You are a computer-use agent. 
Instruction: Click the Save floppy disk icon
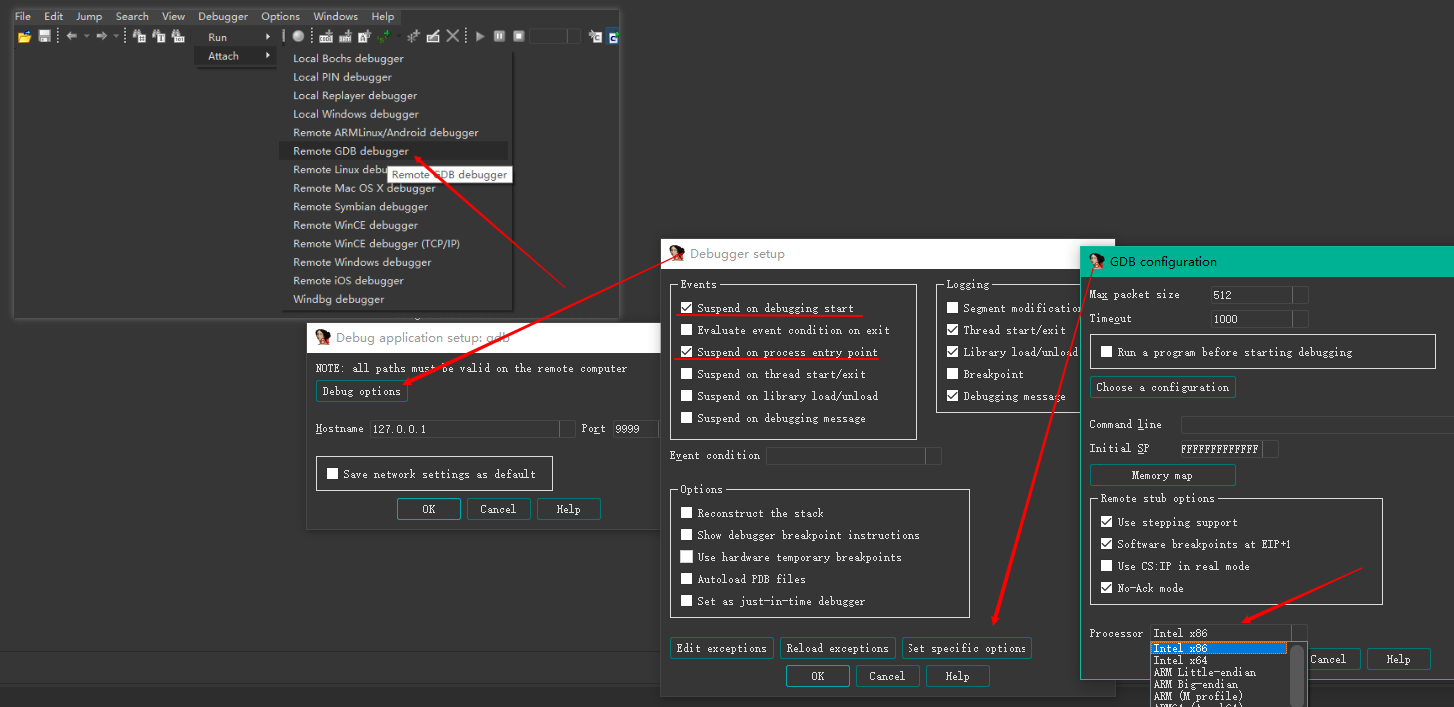pos(45,37)
